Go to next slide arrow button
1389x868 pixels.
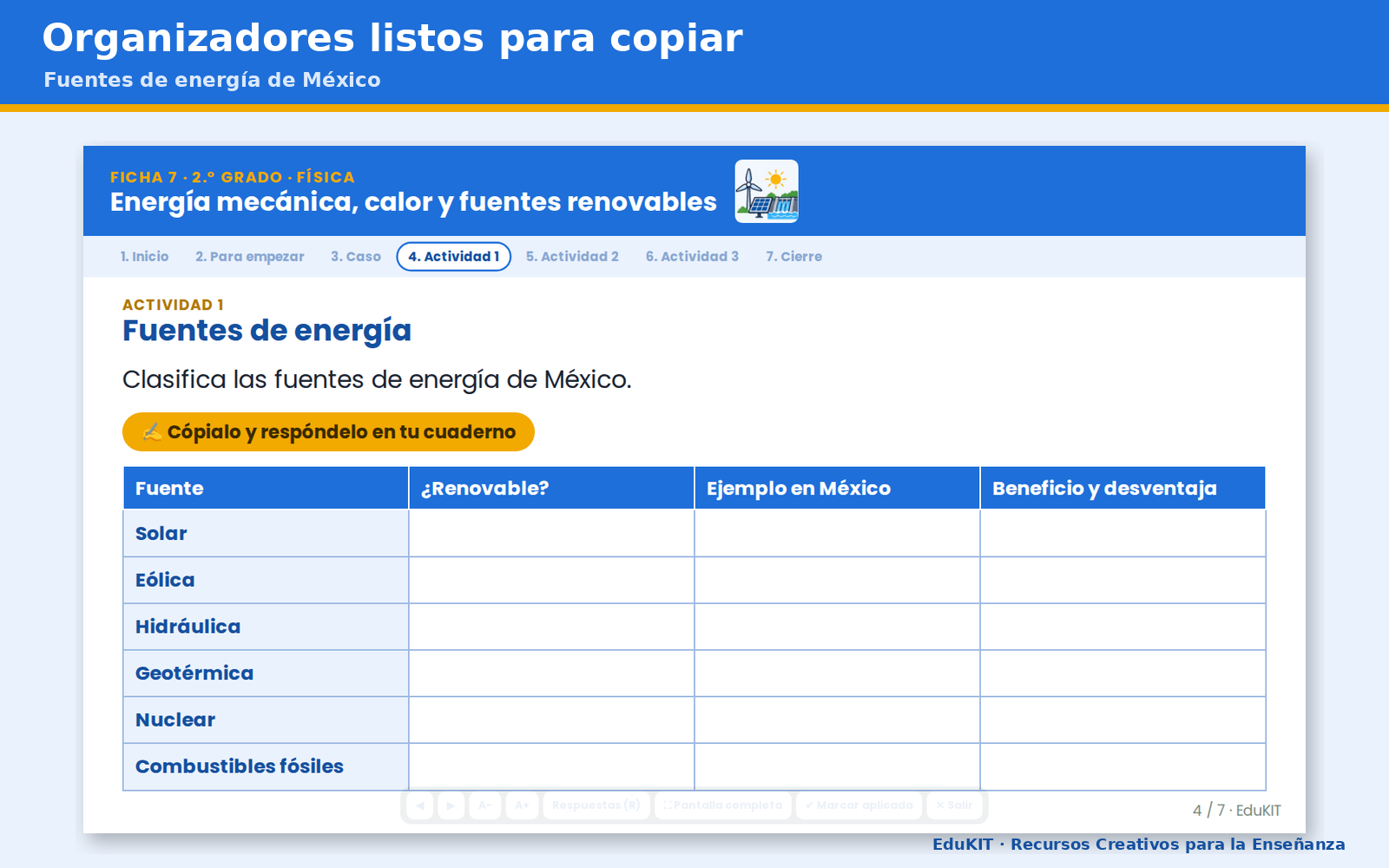point(451,806)
